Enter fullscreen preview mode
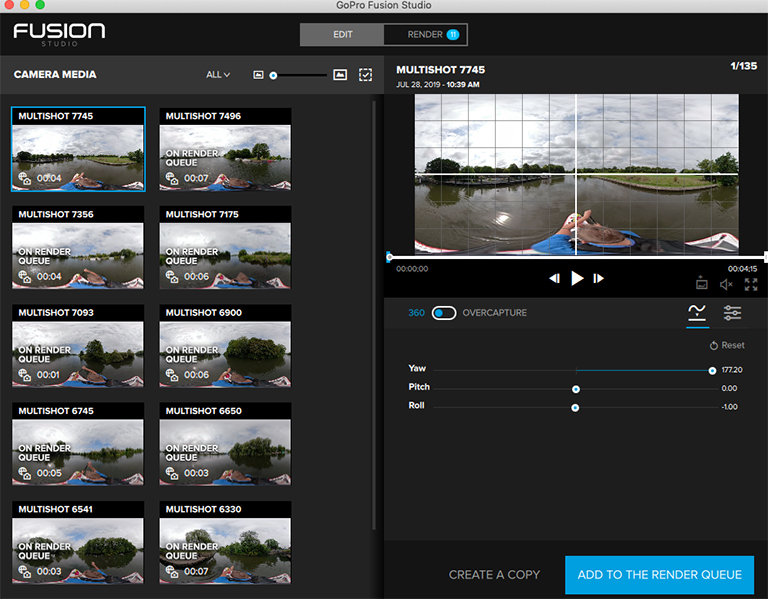Screen dimensions: 768x599 point(751,284)
